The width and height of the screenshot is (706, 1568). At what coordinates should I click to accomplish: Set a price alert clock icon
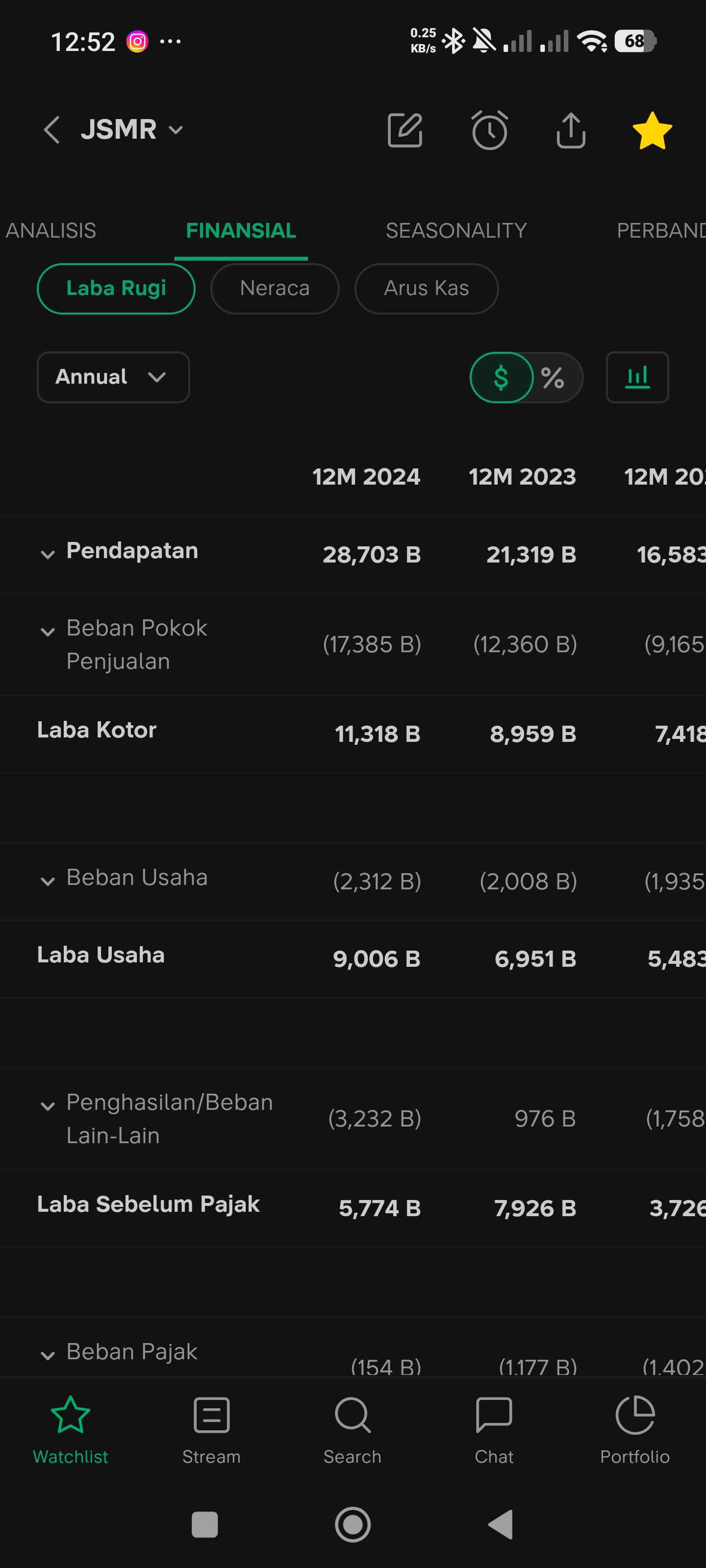[x=489, y=130]
